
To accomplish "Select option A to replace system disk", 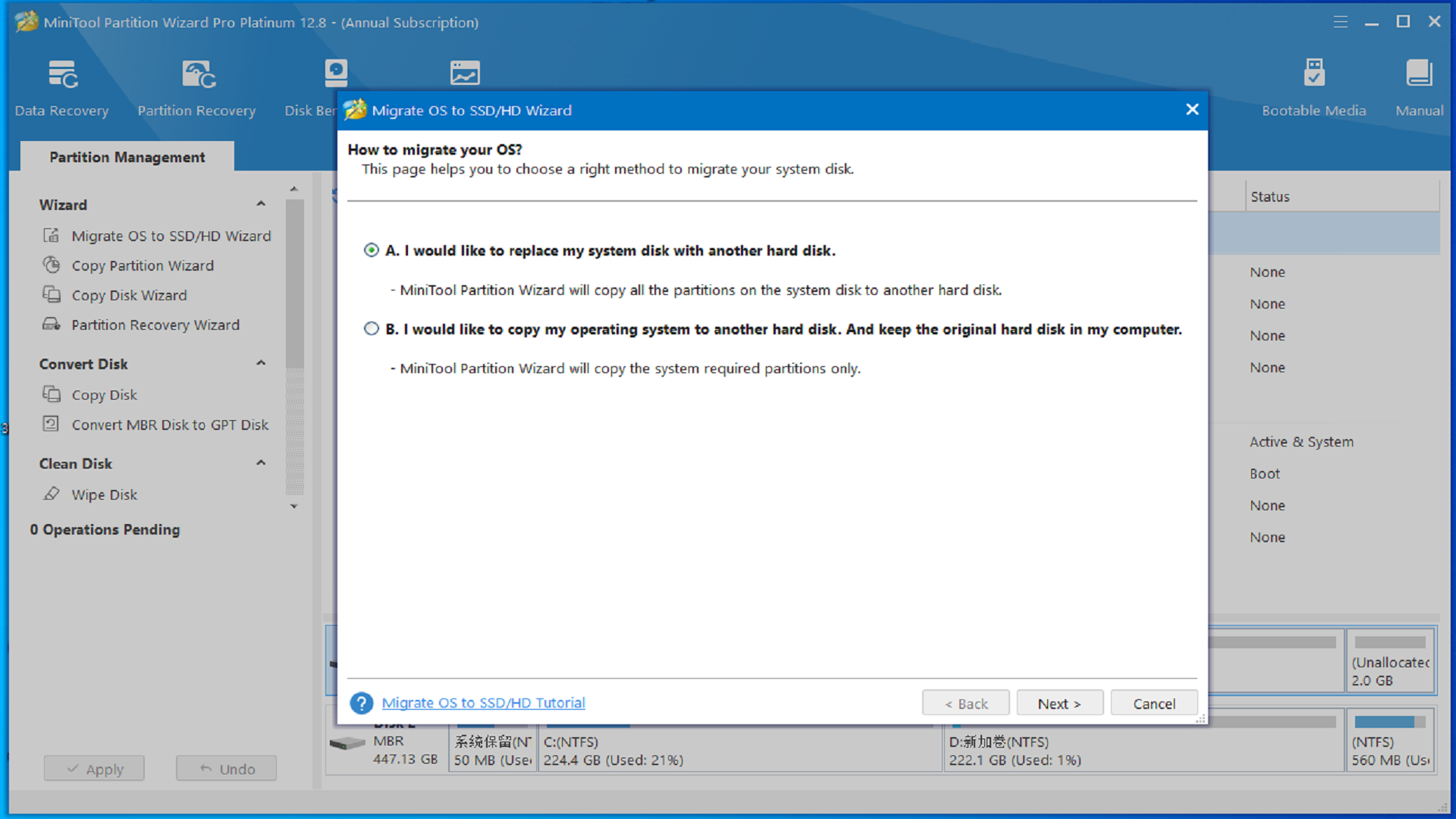I will pyautogui.click(x=371, y=250).
